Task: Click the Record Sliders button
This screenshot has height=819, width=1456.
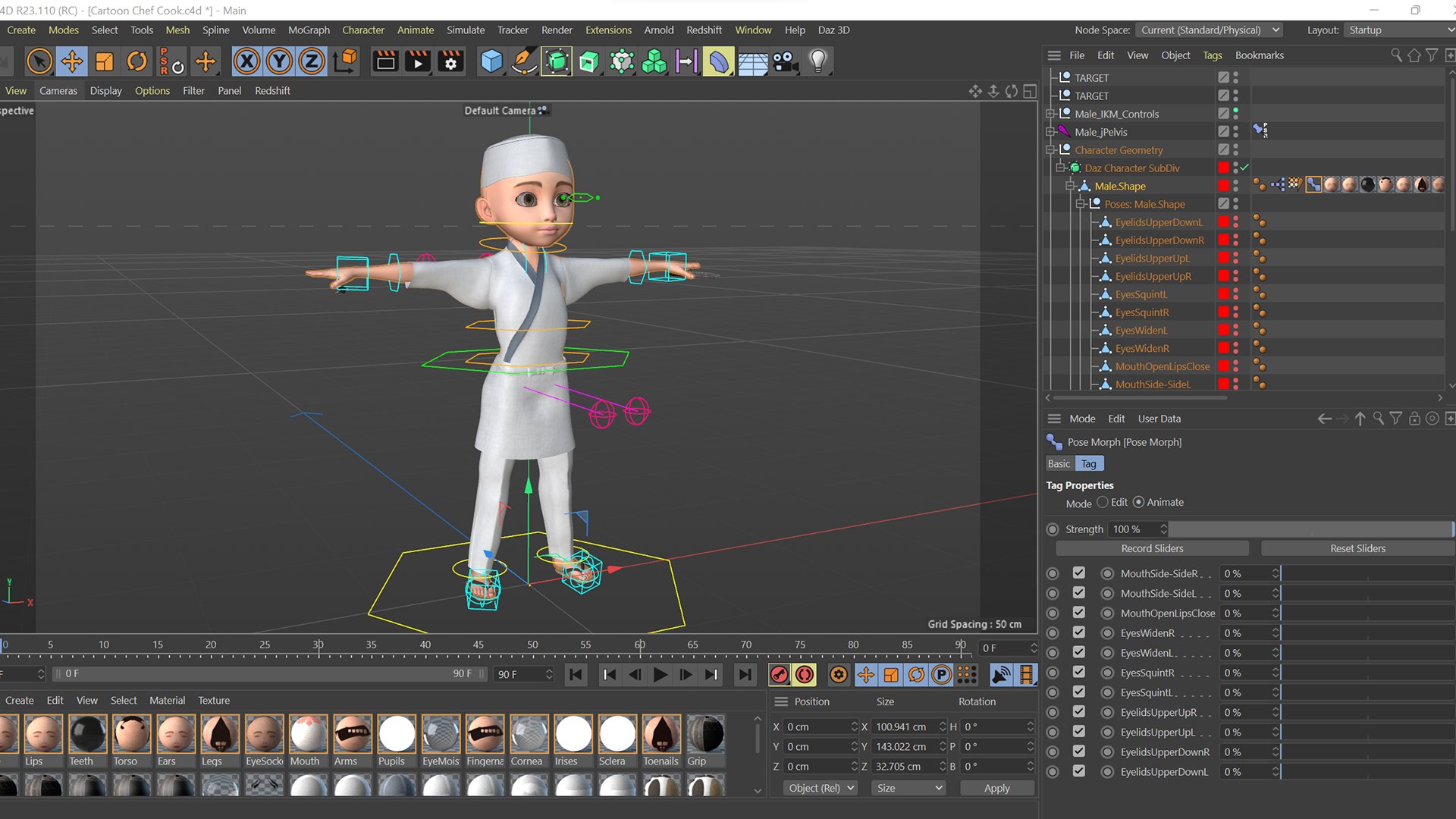Action: [1152, 548]
